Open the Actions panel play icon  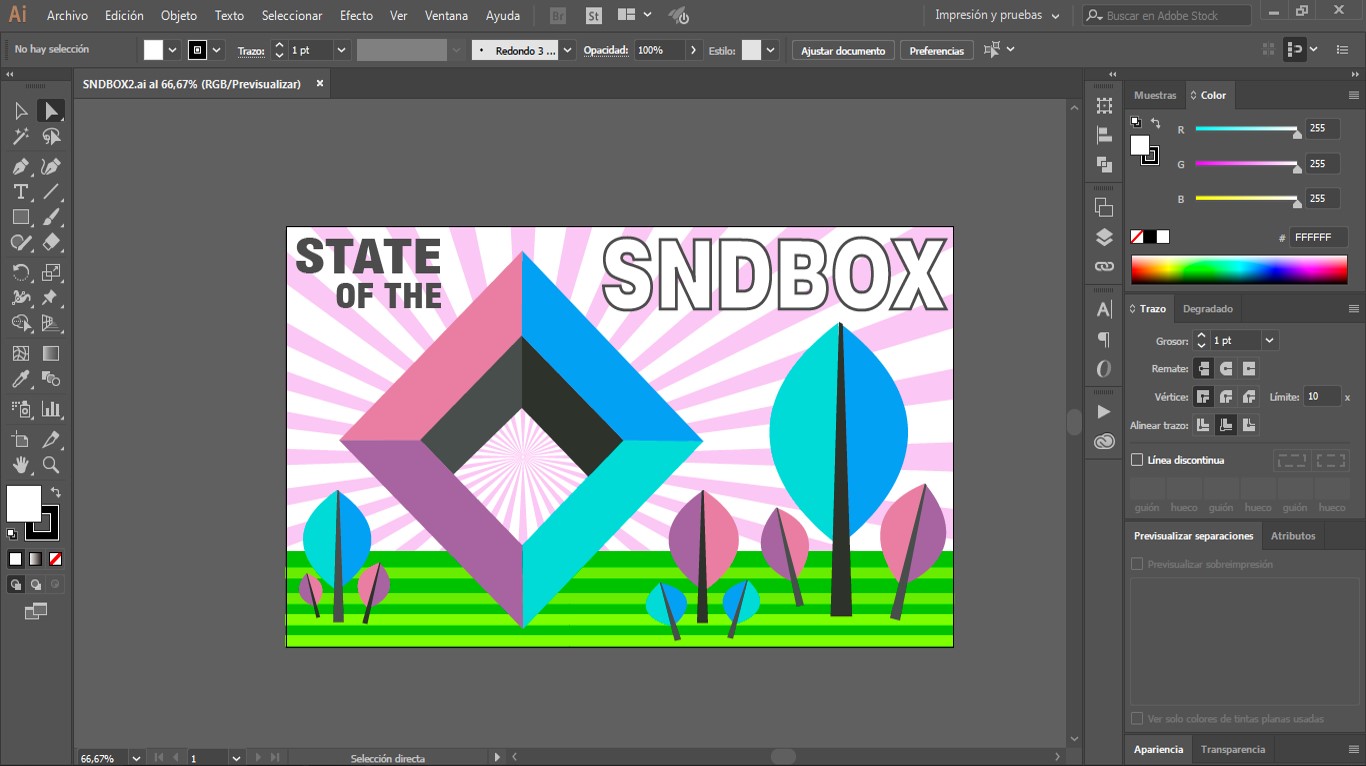(x=1104, y=412)
